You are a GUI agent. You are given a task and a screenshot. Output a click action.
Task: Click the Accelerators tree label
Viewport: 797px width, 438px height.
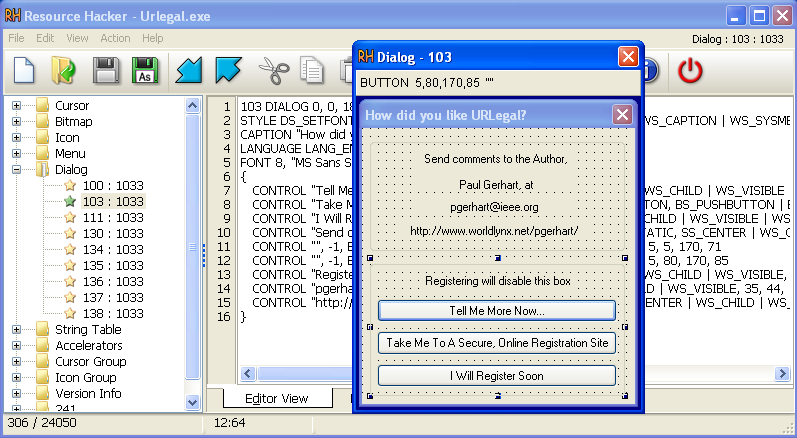tap(89, 346)
